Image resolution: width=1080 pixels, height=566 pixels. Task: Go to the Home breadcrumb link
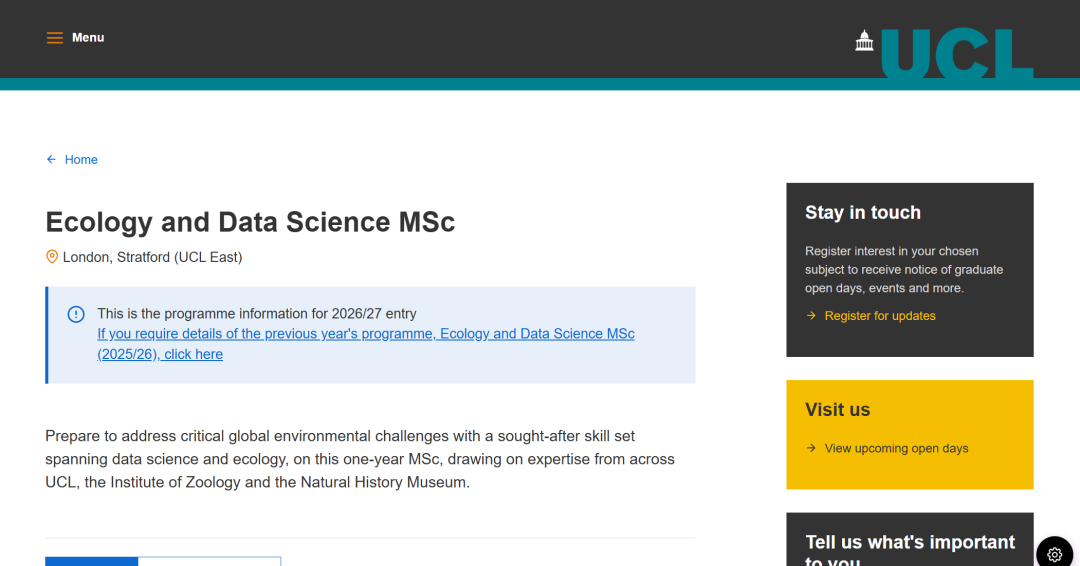click(x=81, y=160)
